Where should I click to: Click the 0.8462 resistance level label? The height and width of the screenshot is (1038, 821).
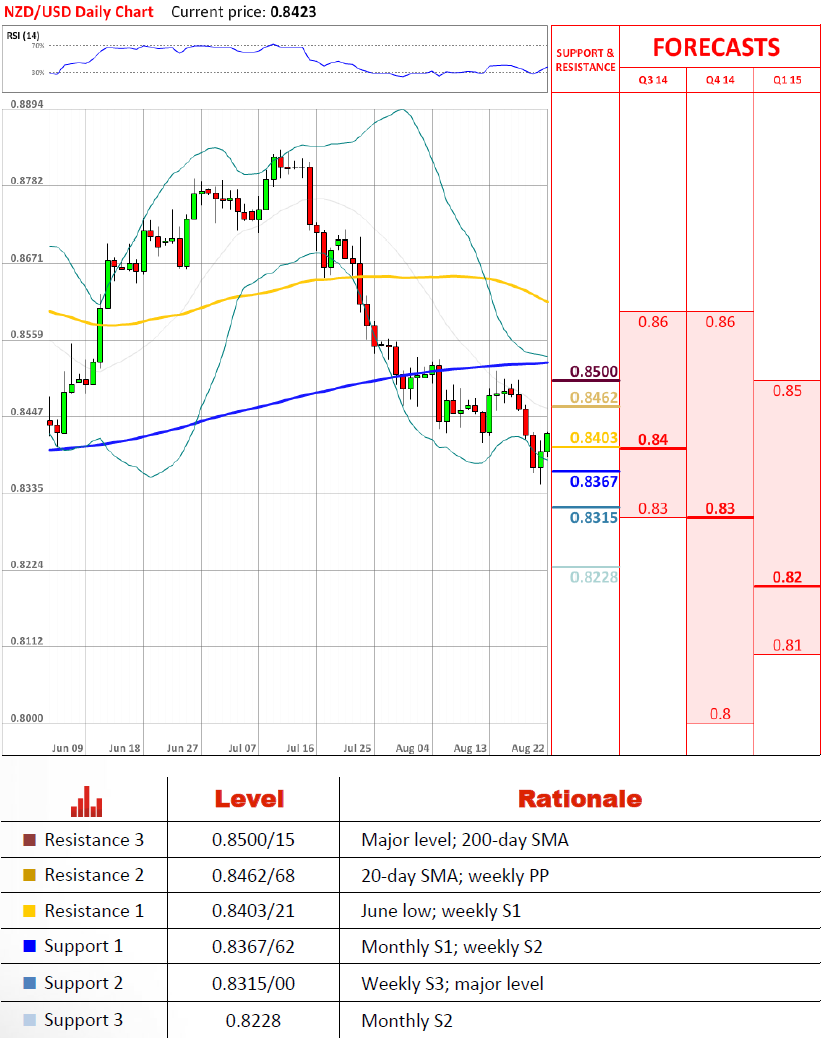pyautogui.click(x=594, y=397)
